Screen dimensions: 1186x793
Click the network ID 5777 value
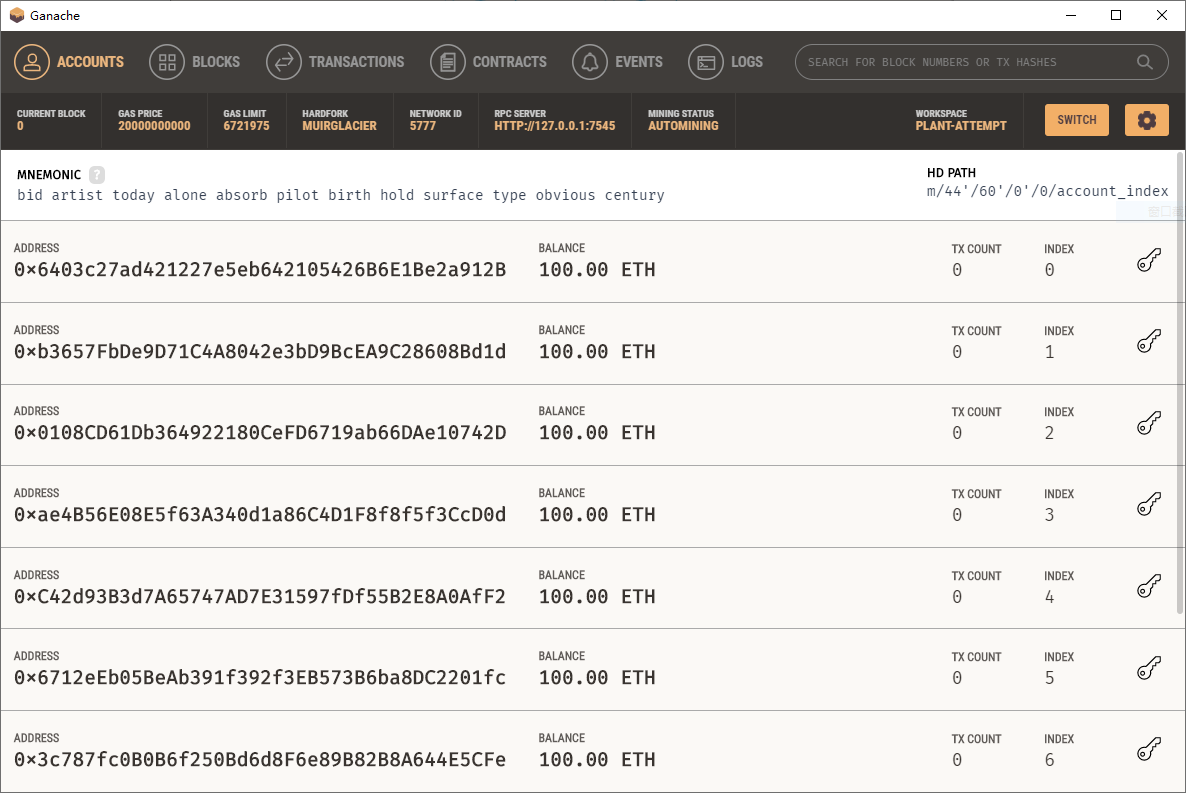(x=423, y=126)
